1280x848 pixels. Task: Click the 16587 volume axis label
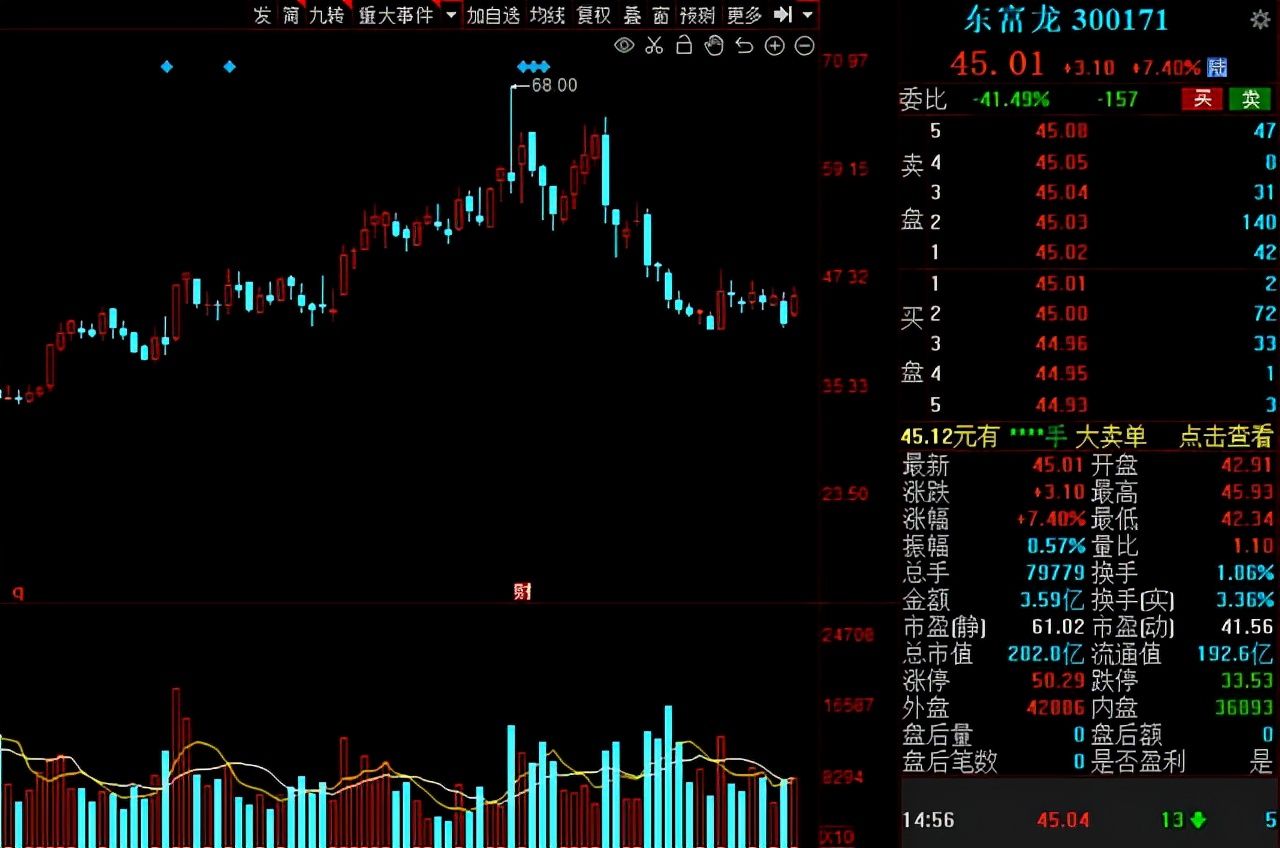(848, 705)
